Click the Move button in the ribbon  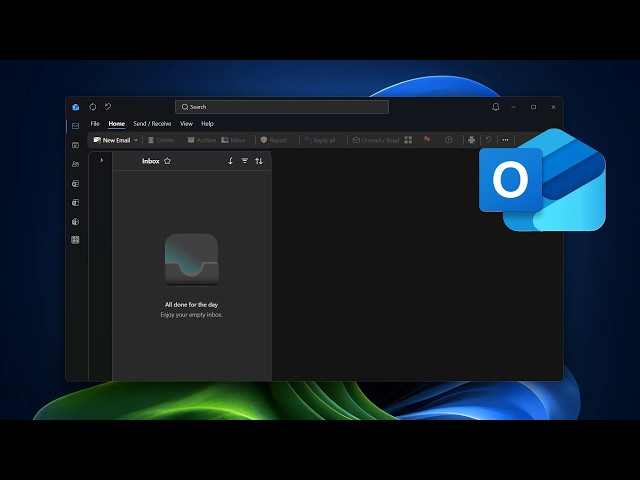coord(233,140)
